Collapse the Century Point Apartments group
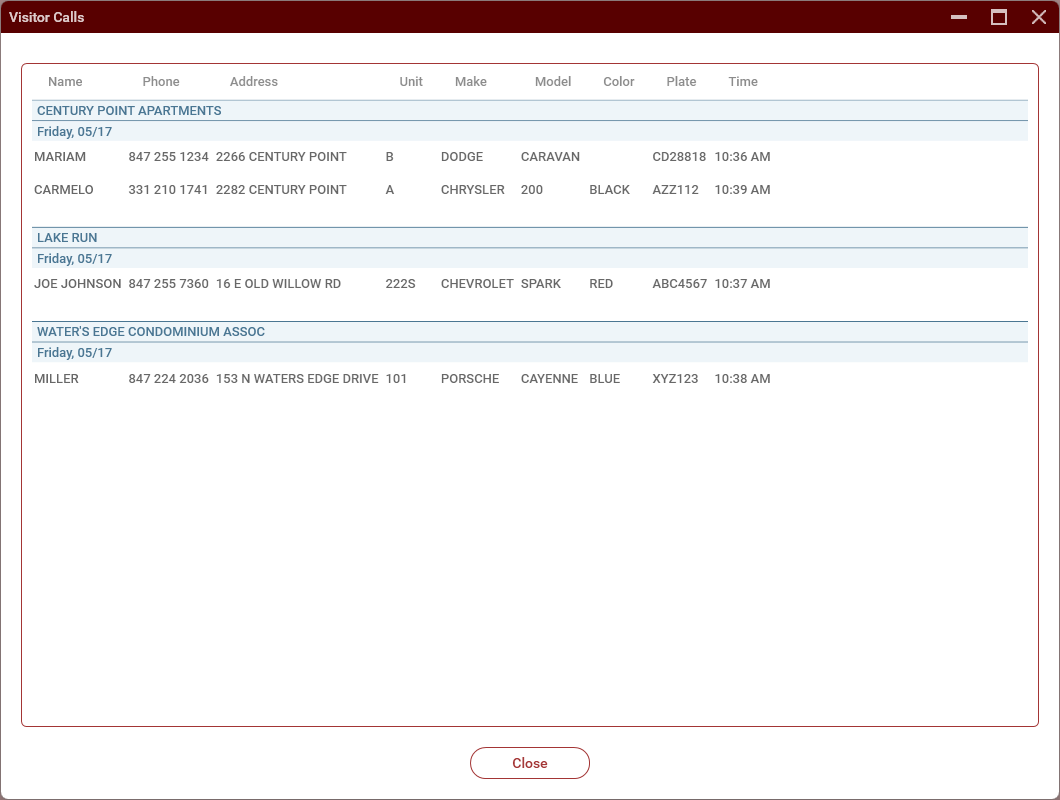1060x800 pixels. click(x=129, y=111)
